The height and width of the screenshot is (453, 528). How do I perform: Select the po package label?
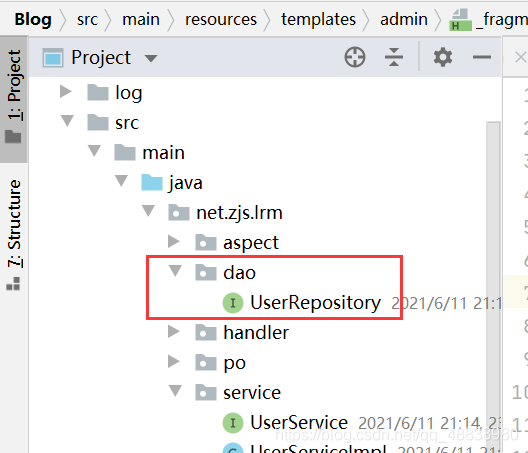tap(234, 364)
